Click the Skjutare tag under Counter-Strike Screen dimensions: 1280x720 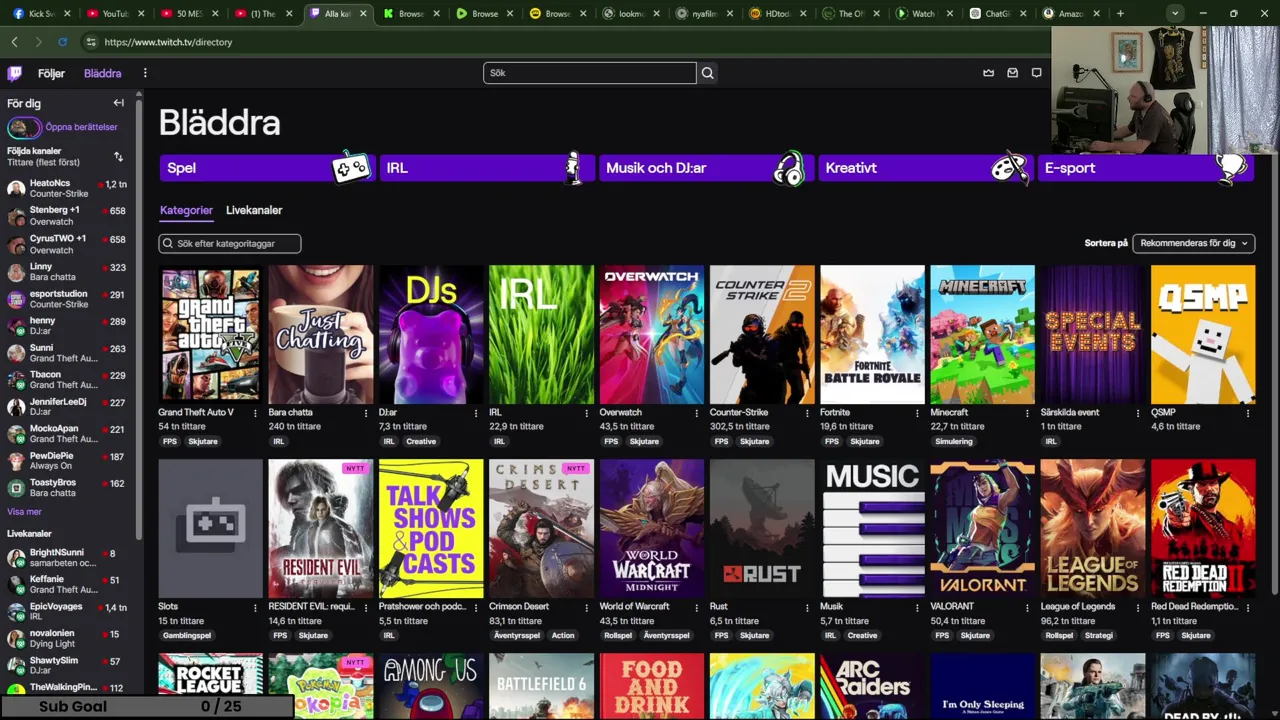point(755,441)
